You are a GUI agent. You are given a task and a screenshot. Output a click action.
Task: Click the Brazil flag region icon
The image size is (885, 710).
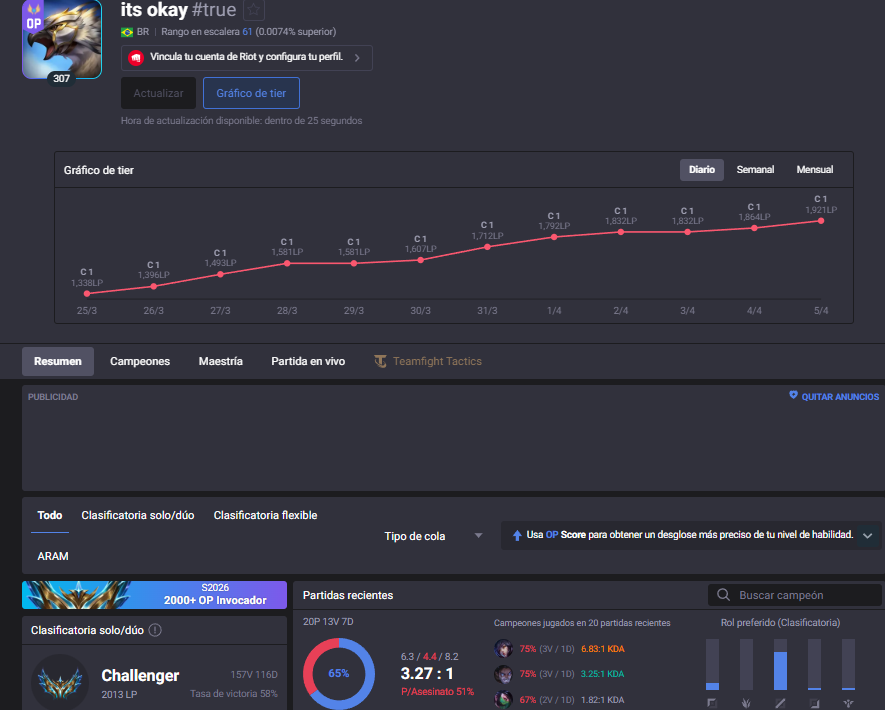[127, 32]
